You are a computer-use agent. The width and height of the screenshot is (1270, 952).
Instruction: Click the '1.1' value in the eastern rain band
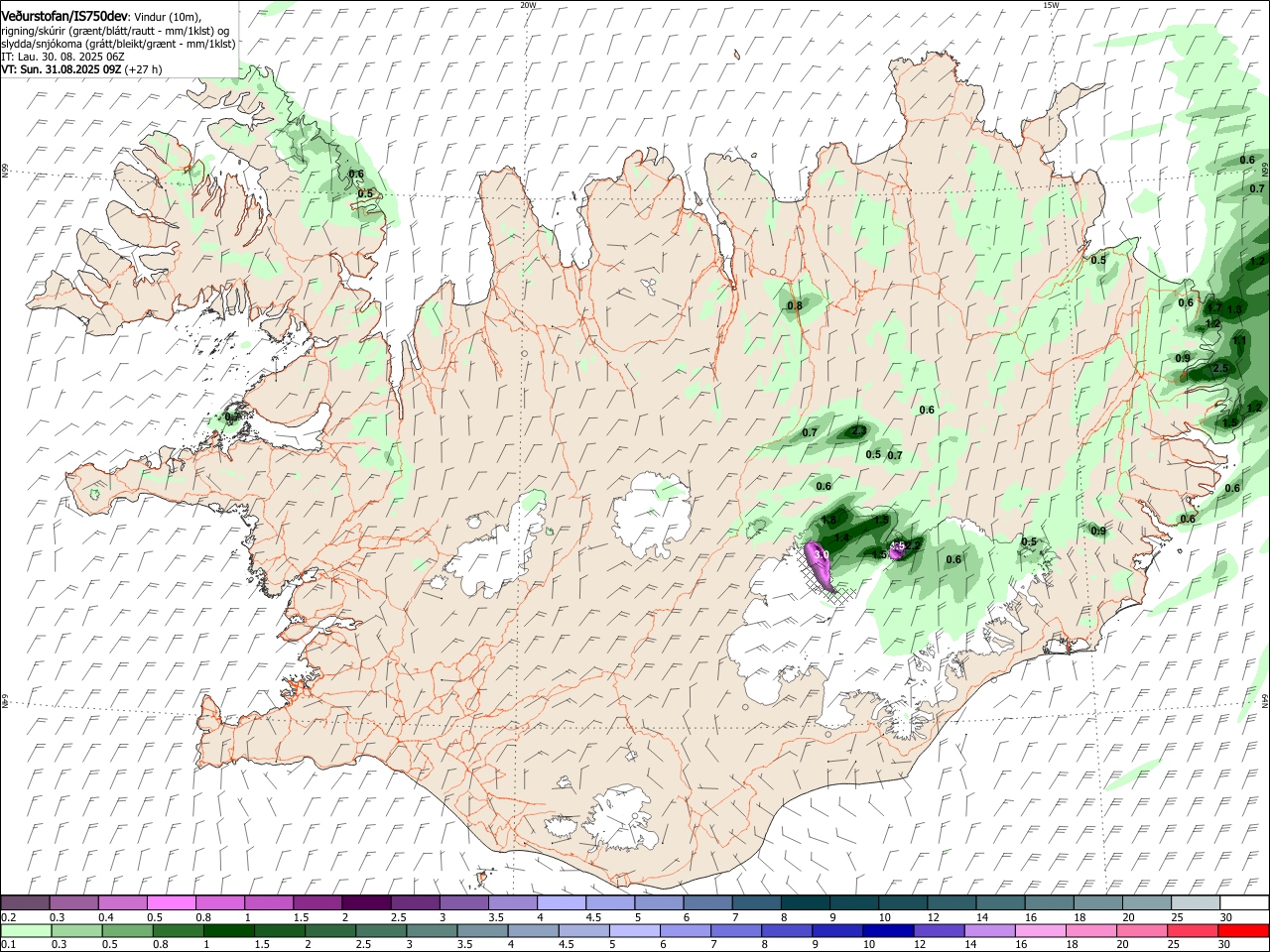click(1239, 340)
